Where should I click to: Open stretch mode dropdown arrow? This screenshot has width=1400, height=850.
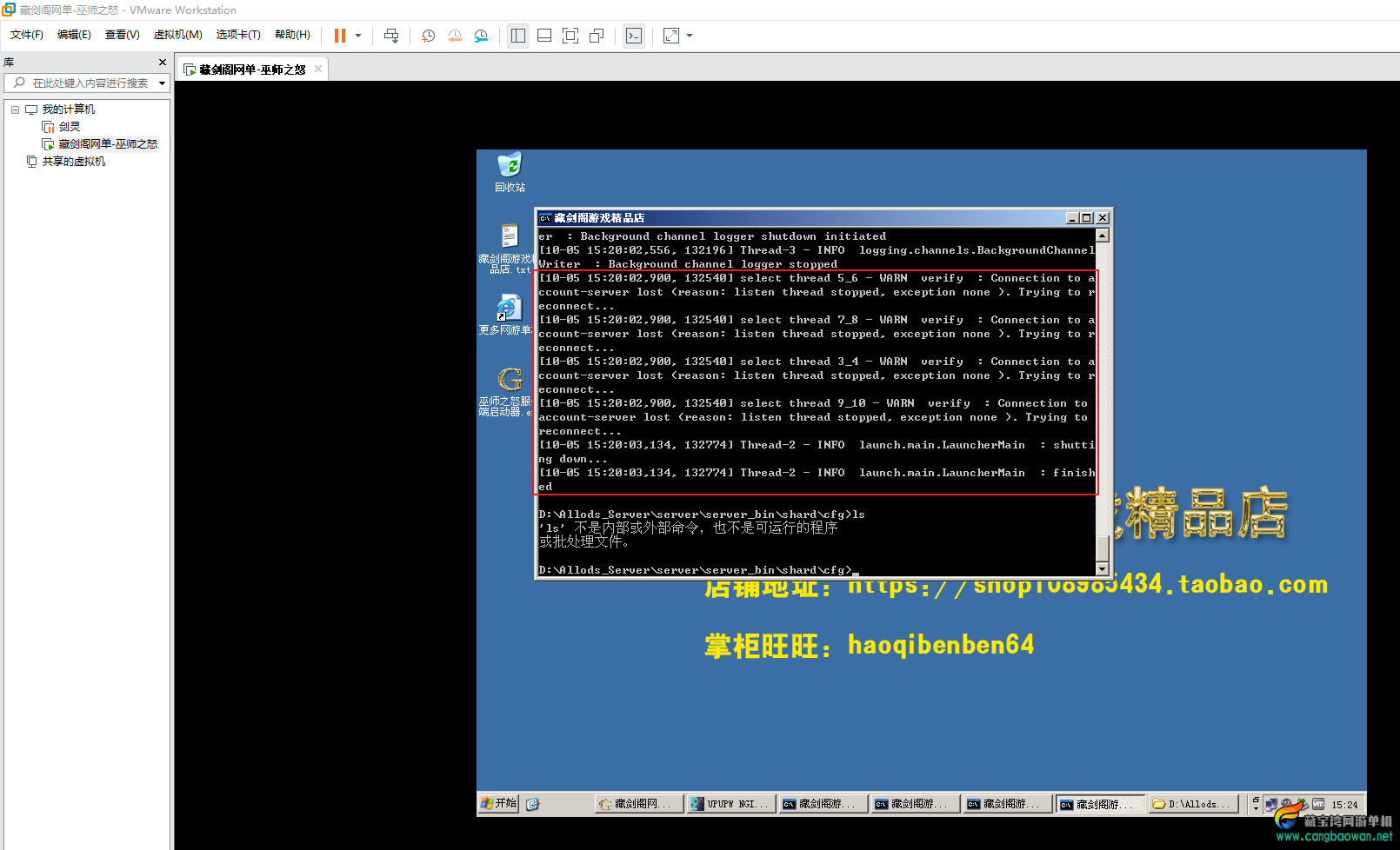(690, 36)
